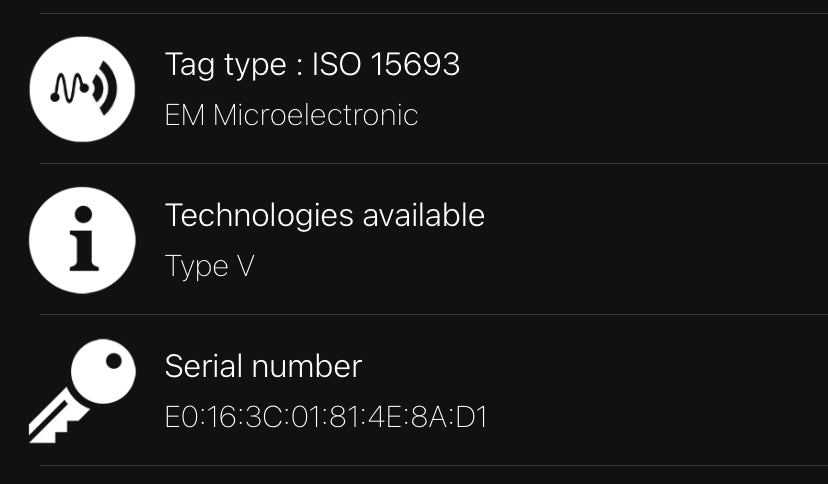Image resolution: width=828 pixels, height=484 pixels.
Task: Tap the 'Tag type' words in first row
Action: [x=225, y=66]
